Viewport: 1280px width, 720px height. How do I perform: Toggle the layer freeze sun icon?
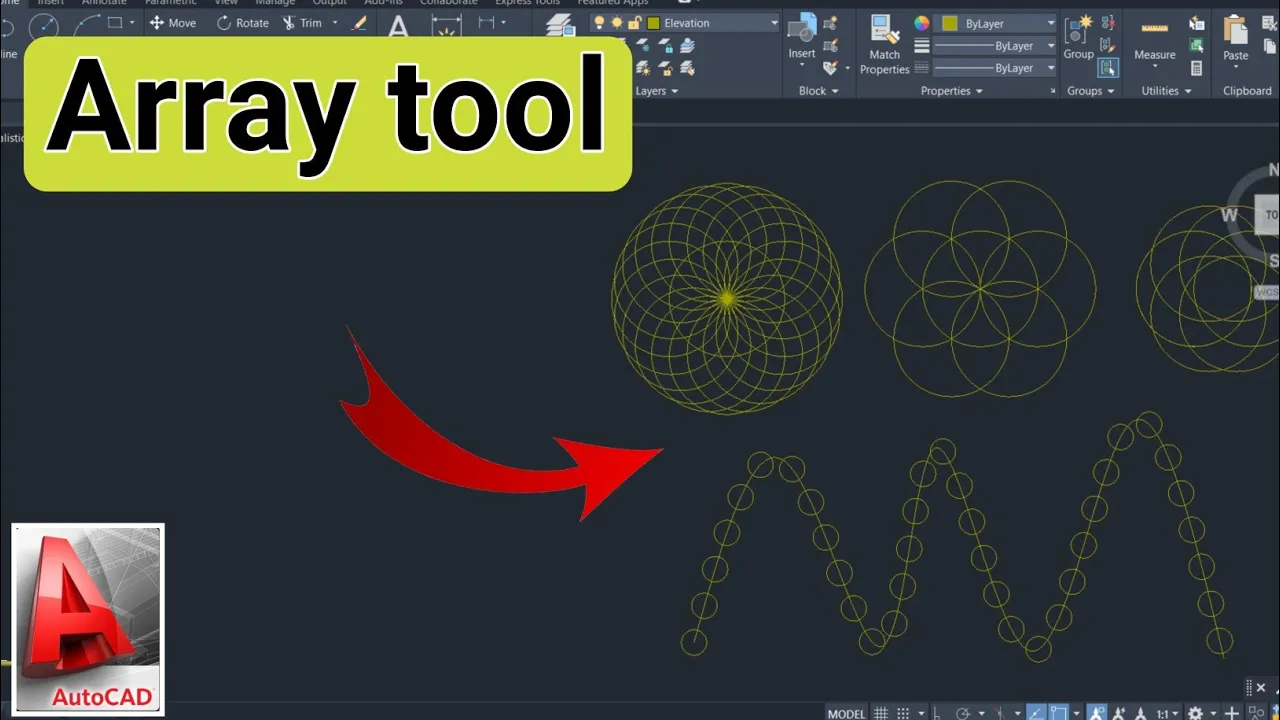(617, 22)
